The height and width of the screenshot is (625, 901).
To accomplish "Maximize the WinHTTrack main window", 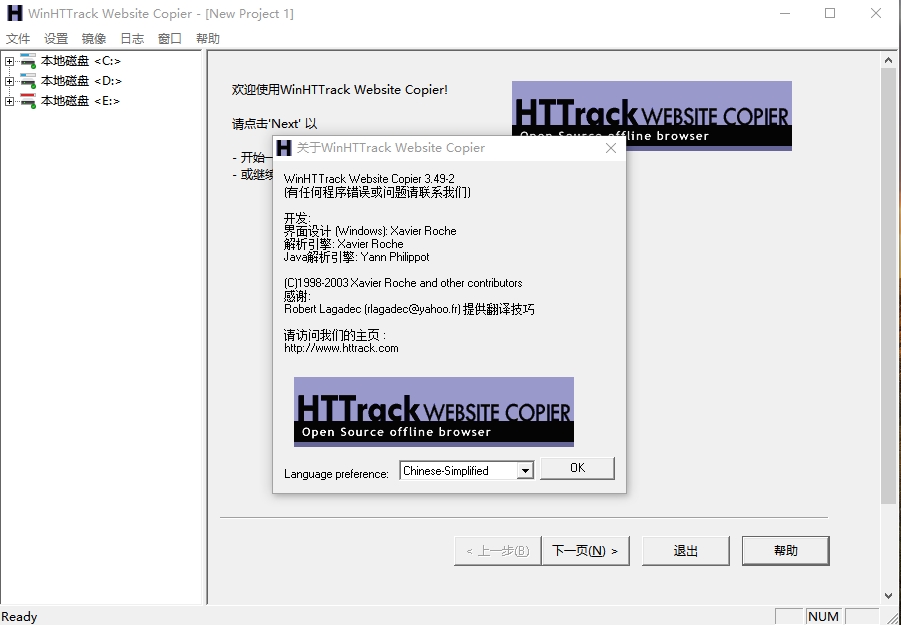I will click(x=830, y=13).
